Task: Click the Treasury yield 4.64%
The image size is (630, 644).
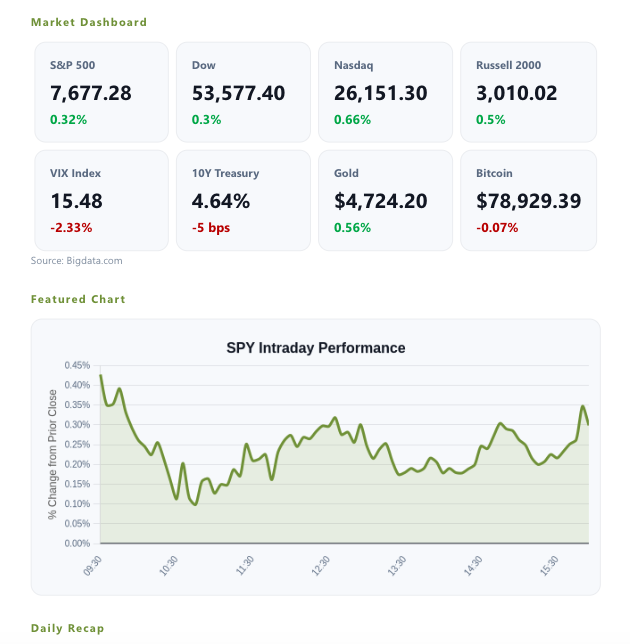Action: click(221, 201)
